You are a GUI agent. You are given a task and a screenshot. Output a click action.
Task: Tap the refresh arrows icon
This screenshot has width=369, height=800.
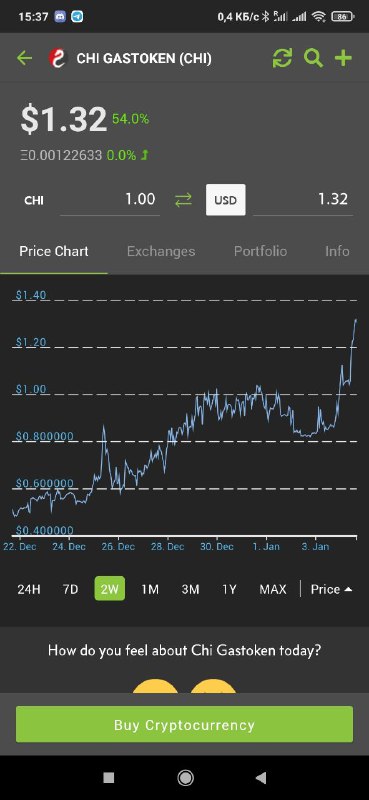pyautogui.click(x=282, y=58)
